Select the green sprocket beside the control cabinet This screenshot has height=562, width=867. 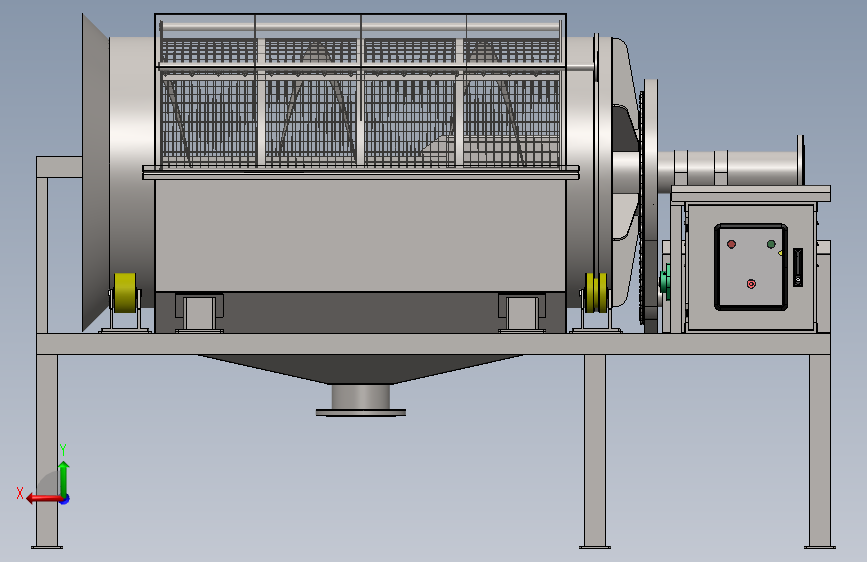click(x=665, y=282)
